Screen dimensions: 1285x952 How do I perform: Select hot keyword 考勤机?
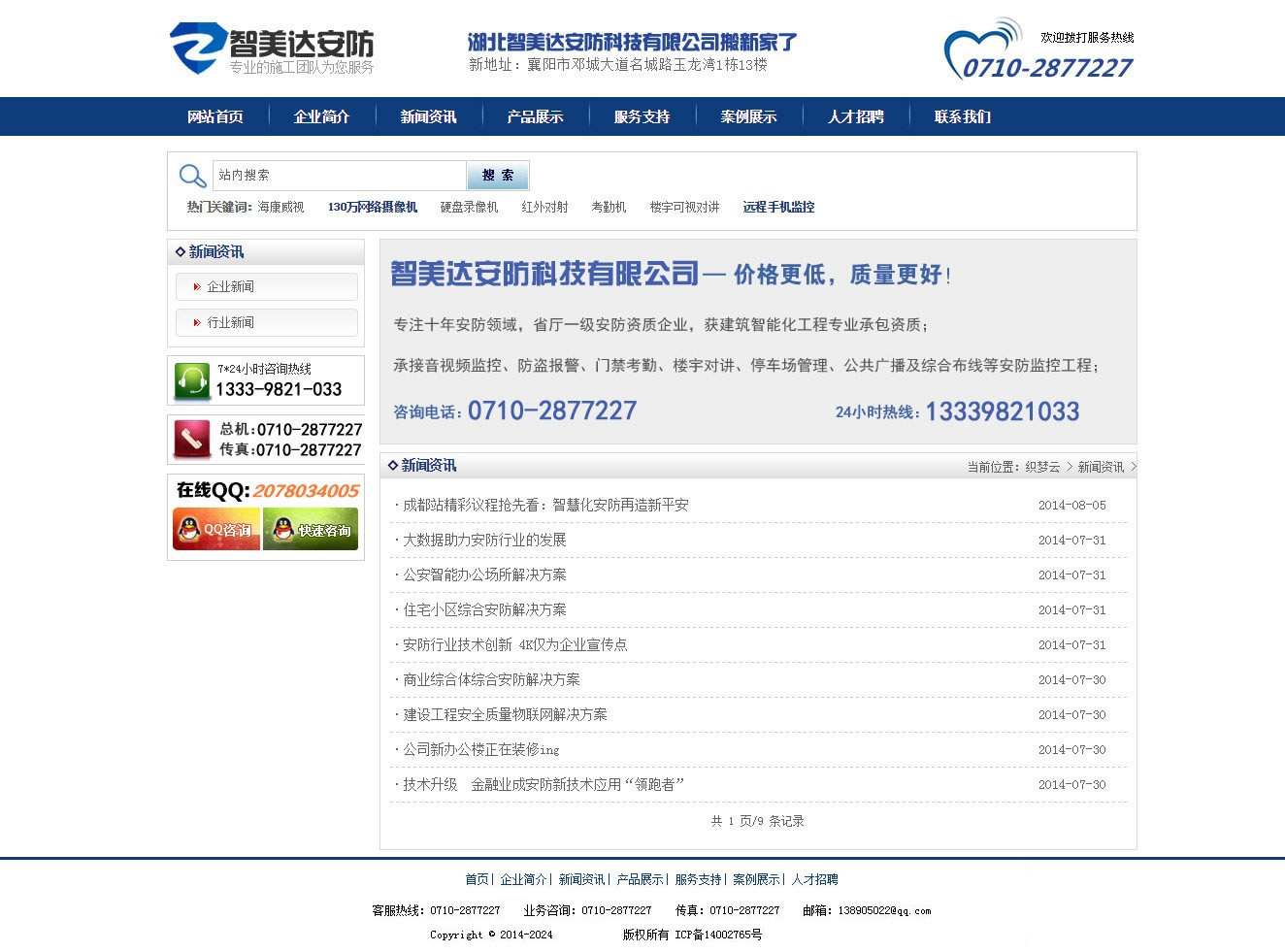pyautogui.click(x=609, y=208)
